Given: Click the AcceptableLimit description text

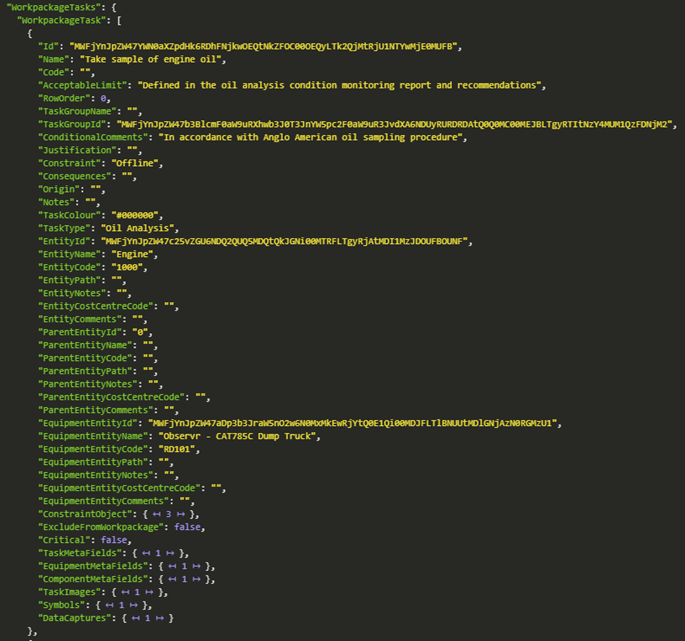Looking at the screenshot, I should [x=342, y=85].
